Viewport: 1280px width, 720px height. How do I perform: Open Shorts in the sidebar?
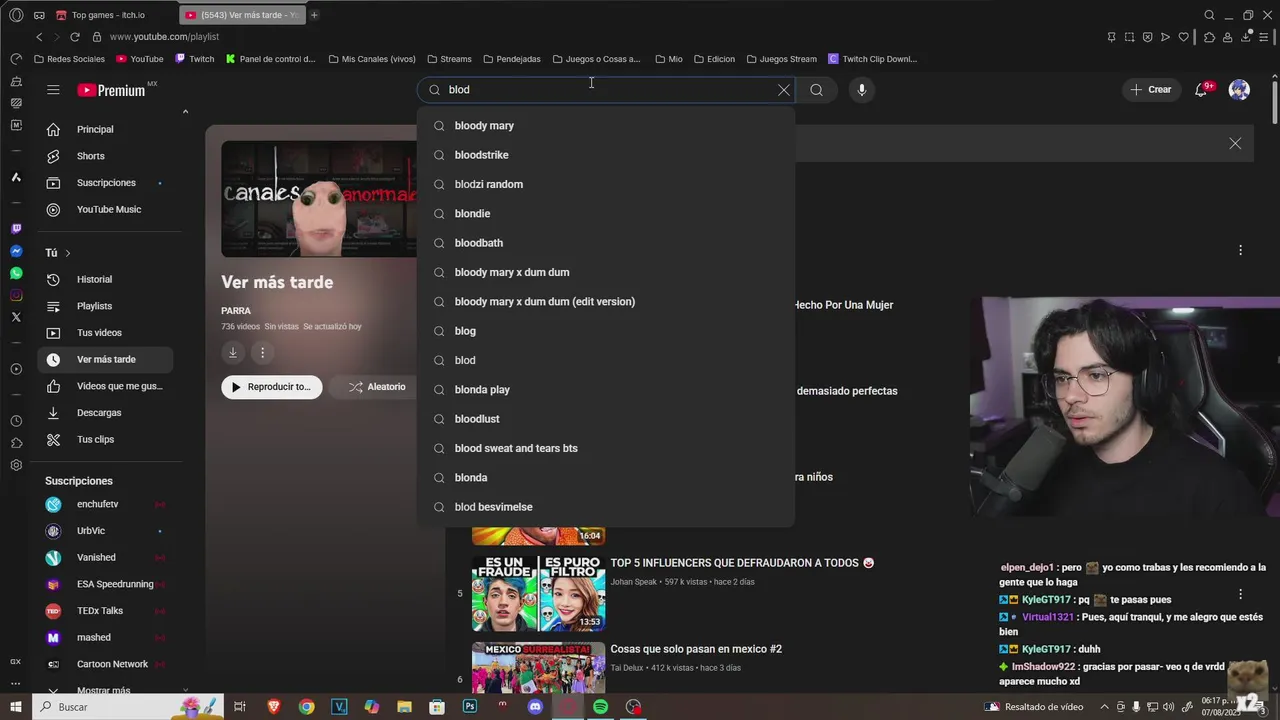105,156
